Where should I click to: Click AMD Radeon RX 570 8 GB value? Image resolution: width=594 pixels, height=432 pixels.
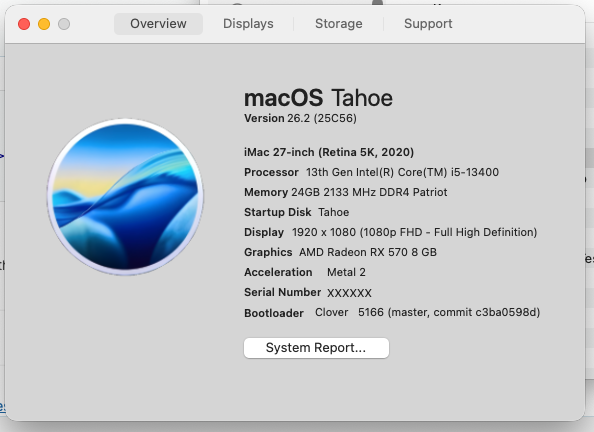point(368,252)
